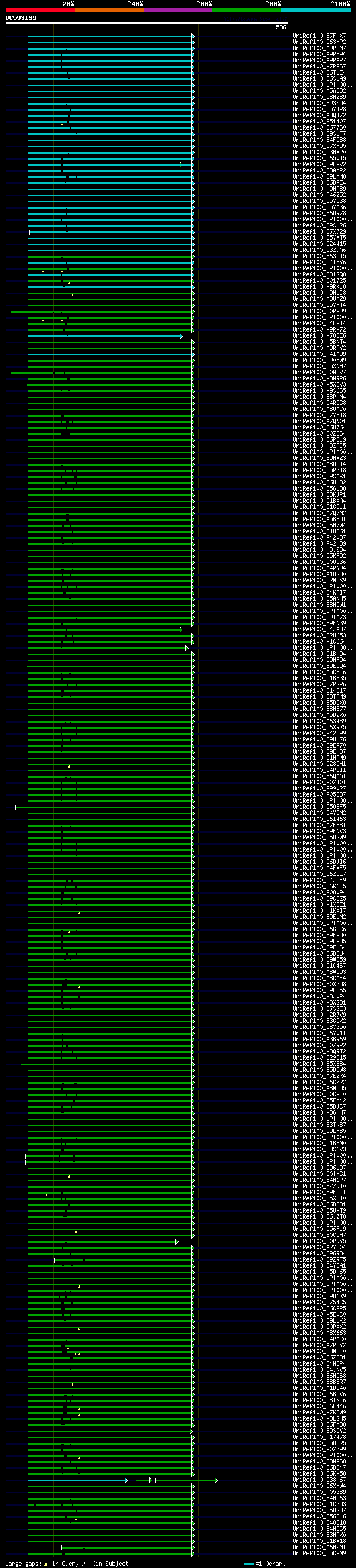Select the UniRef100_B4QI10 label
This screenshot has width=356, height=1568.
319,1522
